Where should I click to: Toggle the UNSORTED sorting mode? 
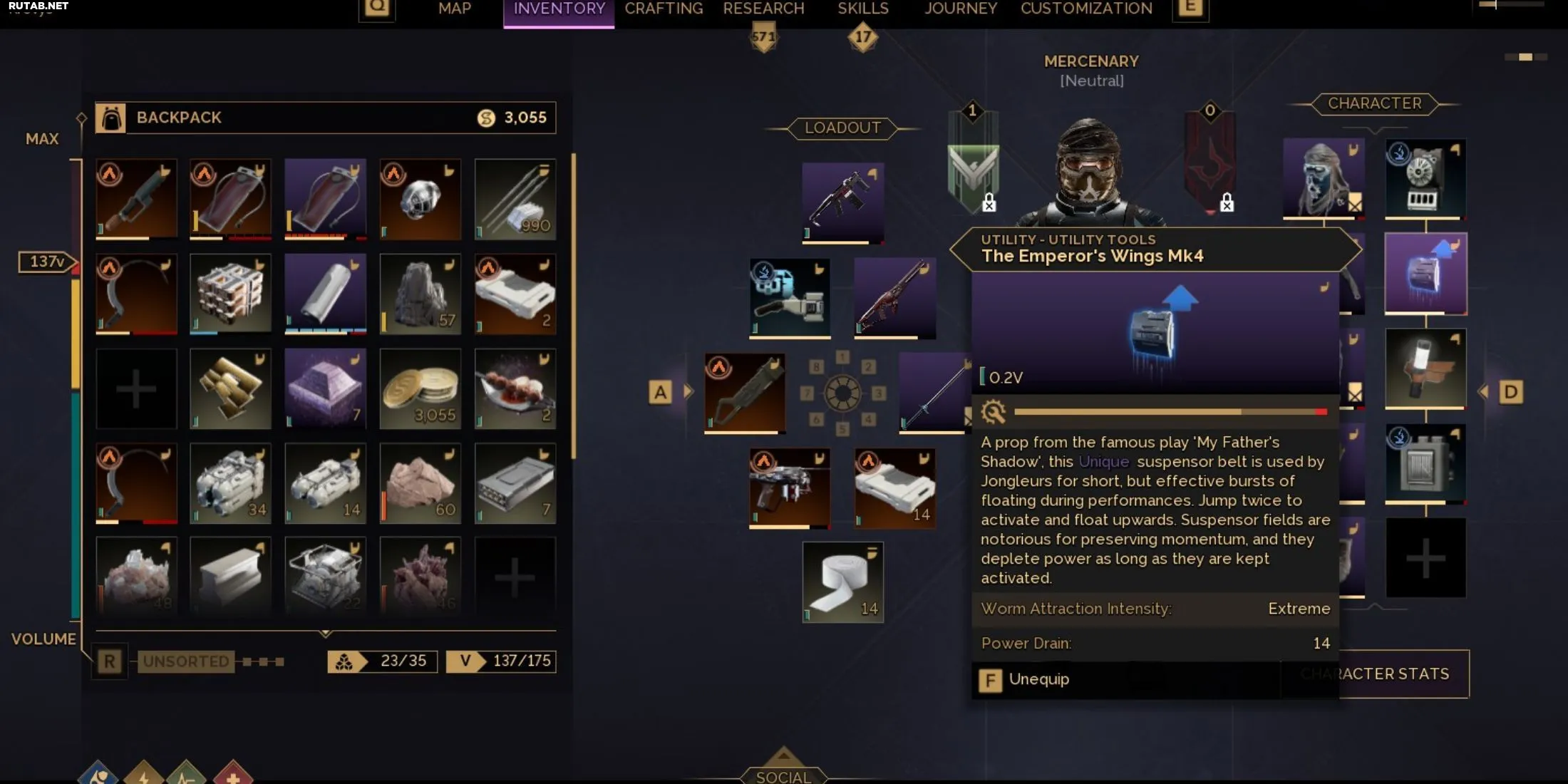click(x=185, y=661)
